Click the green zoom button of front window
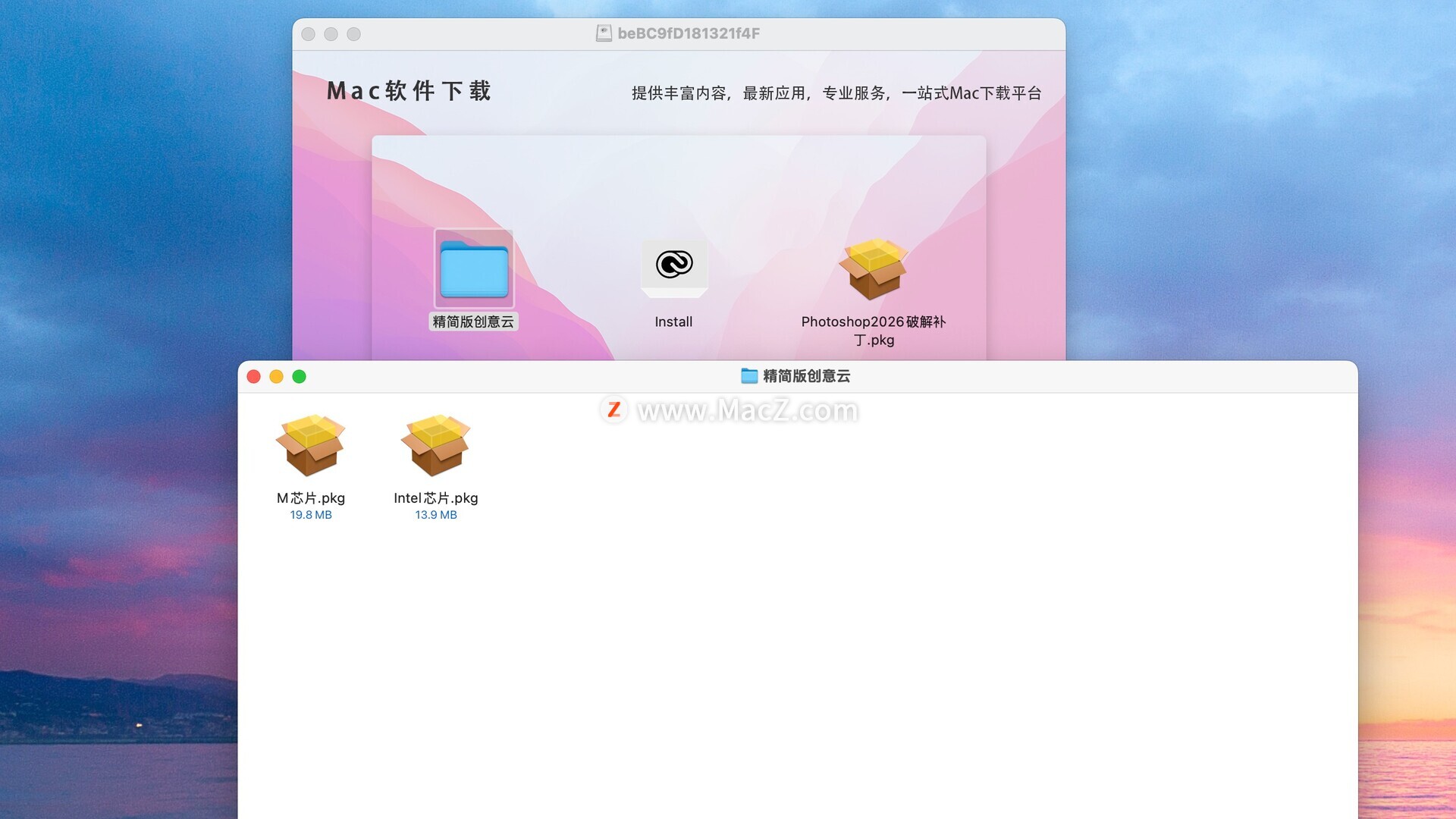The image size is (1456, 819). point(300,377)
